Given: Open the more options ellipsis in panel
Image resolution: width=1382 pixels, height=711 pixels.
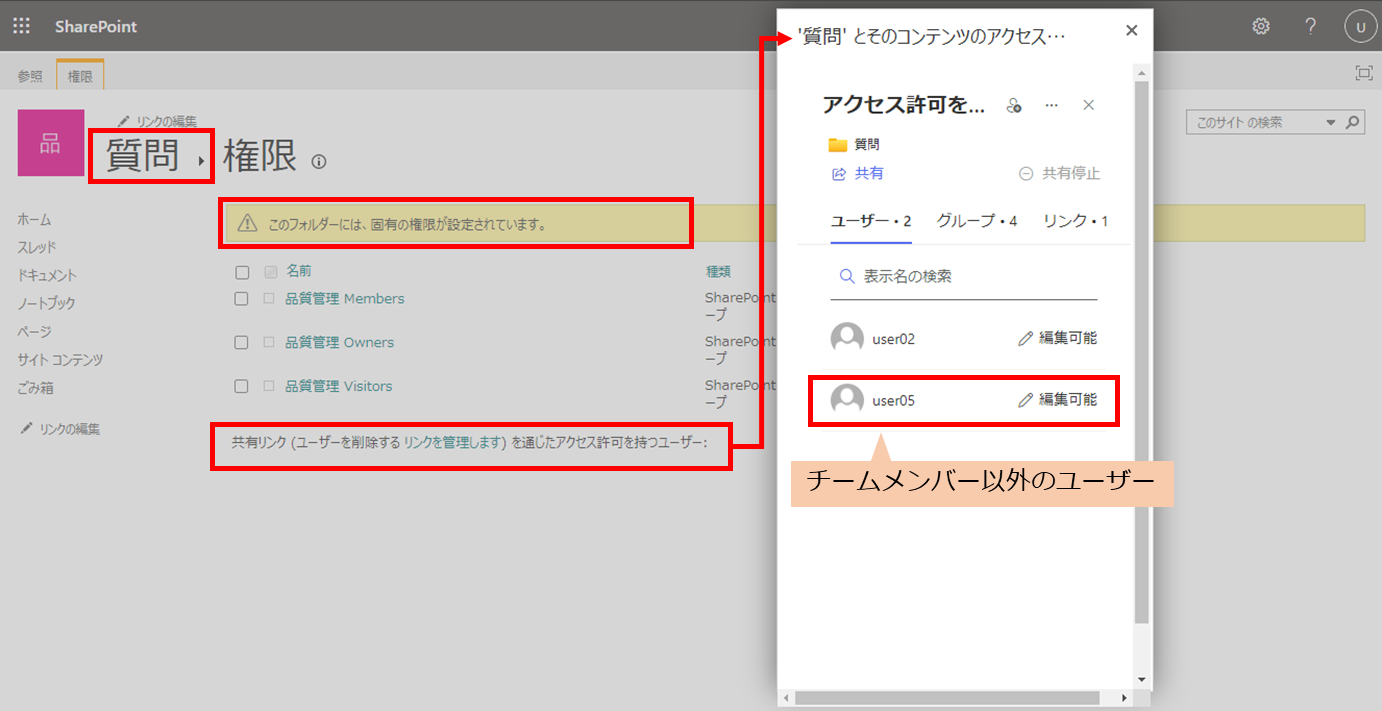Looking at the screenshot, I should click(1051, 105).
